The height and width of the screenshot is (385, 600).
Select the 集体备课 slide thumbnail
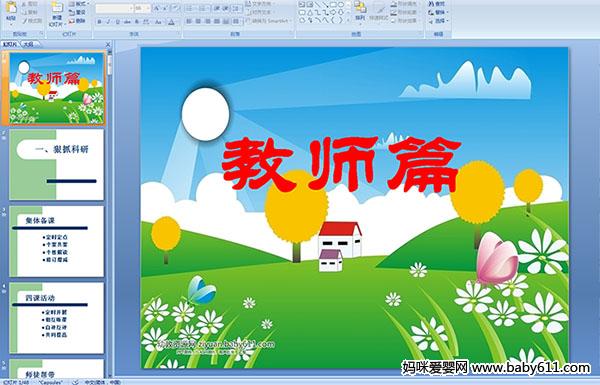pyautogui.click(x=57, y=241)
